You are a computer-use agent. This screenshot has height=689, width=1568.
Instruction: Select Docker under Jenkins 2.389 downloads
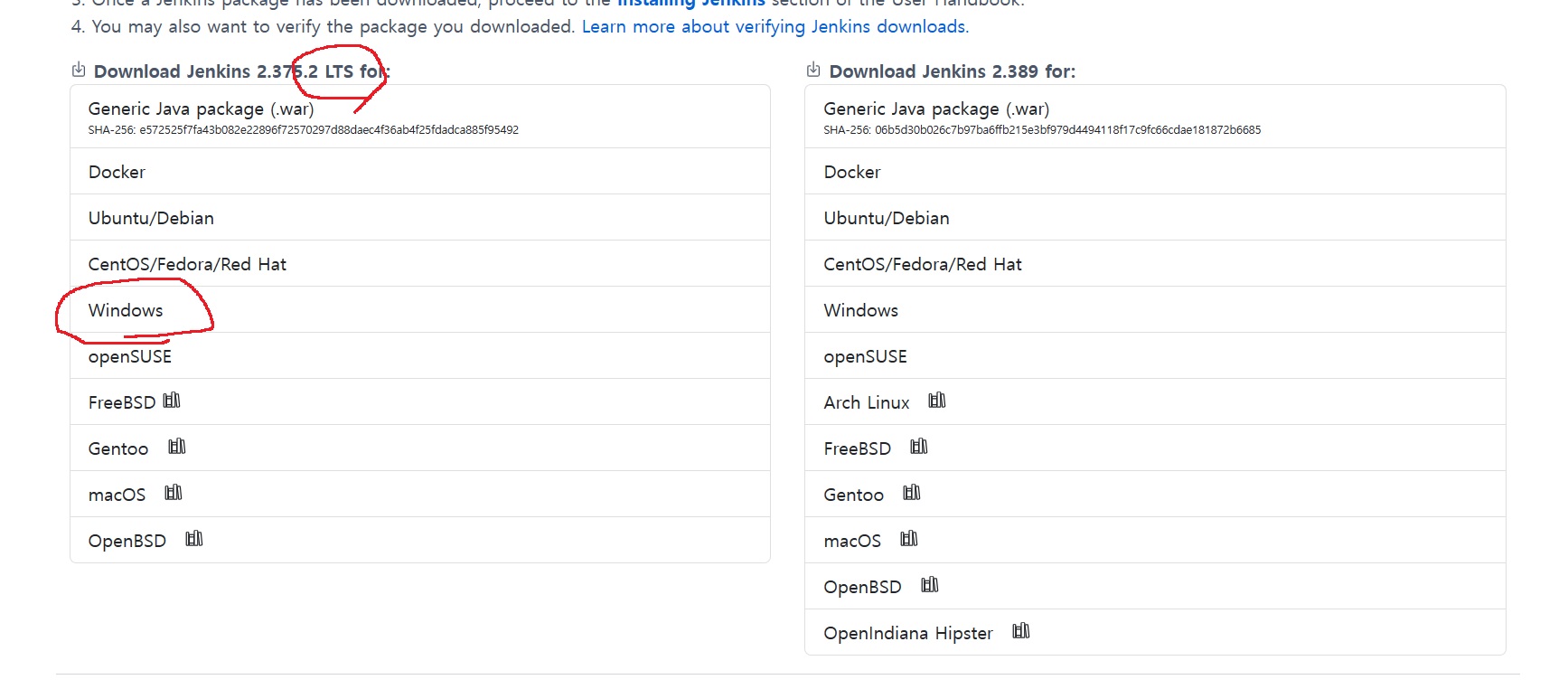pyautogui.click(x=1155, y=172)
